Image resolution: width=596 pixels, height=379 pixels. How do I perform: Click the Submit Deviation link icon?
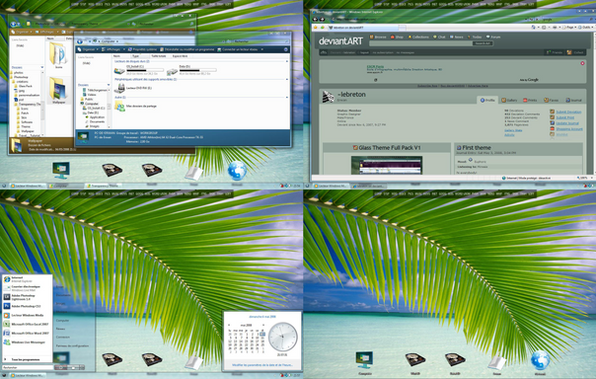(x=552, y=112)
